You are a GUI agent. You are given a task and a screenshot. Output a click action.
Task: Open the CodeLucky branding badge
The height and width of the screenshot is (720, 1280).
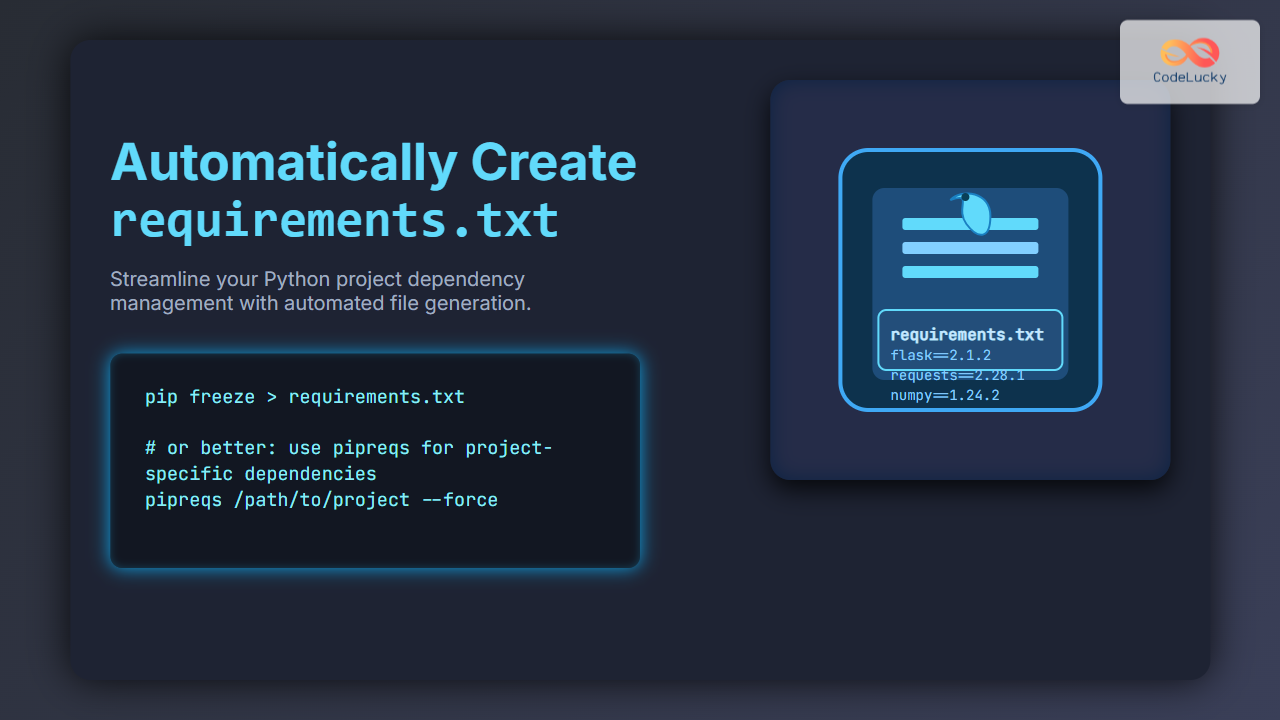[x=1190, y=61]
